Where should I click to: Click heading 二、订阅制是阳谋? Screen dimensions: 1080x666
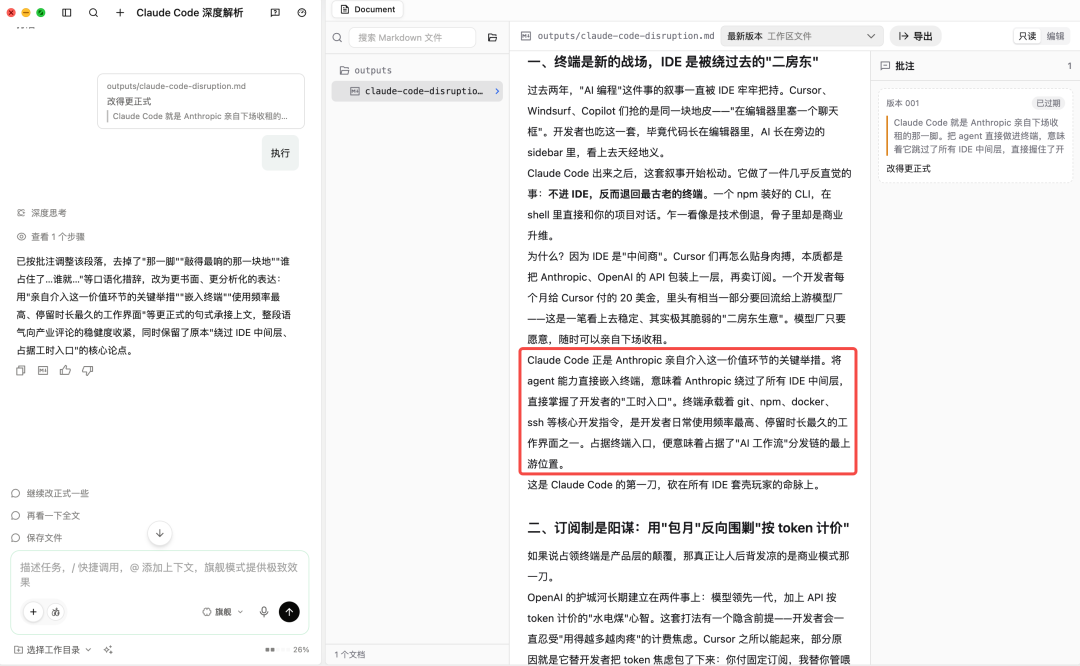point(688,528)
